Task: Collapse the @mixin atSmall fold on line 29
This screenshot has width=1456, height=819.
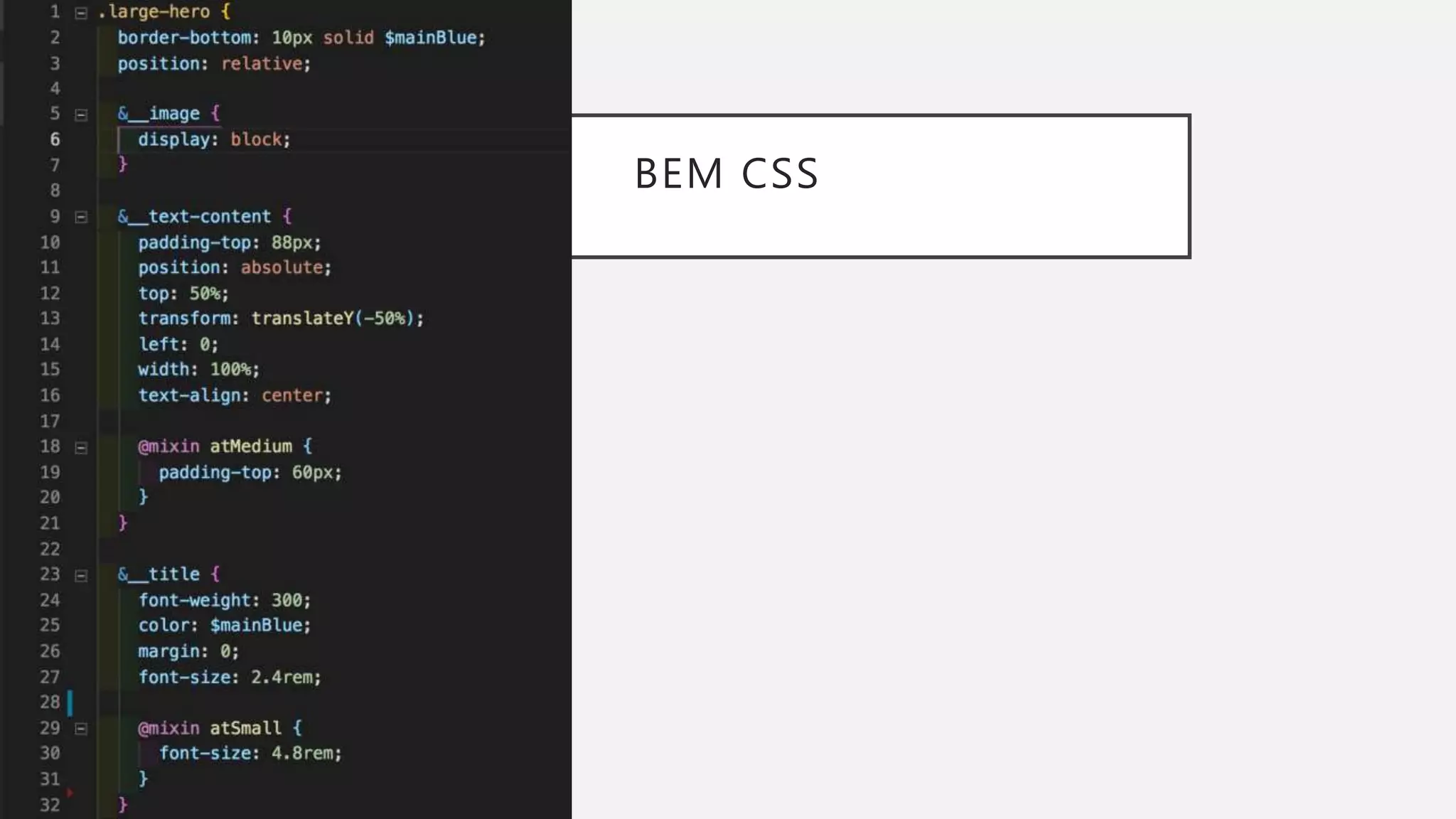Action: pyautogui.click(x=81, y=729)
